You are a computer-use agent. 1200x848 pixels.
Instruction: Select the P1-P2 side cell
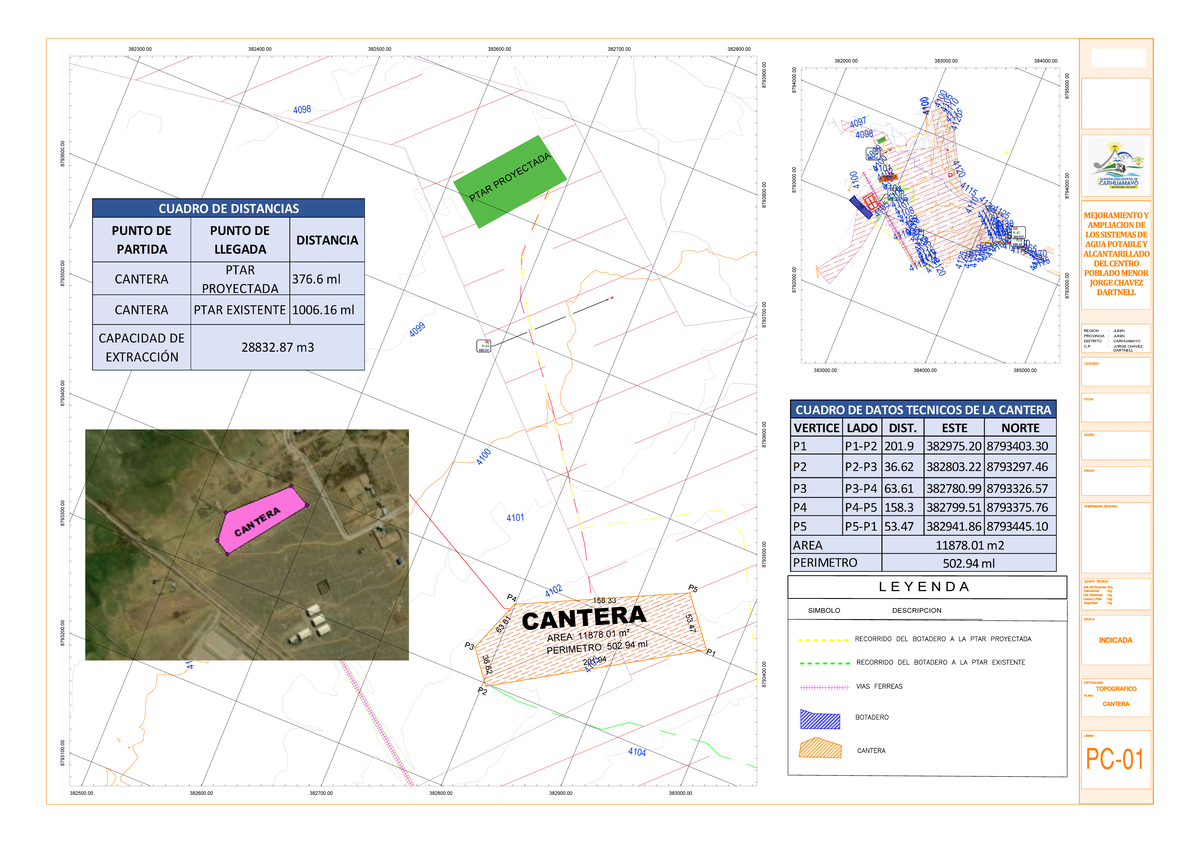coord(862,447)
